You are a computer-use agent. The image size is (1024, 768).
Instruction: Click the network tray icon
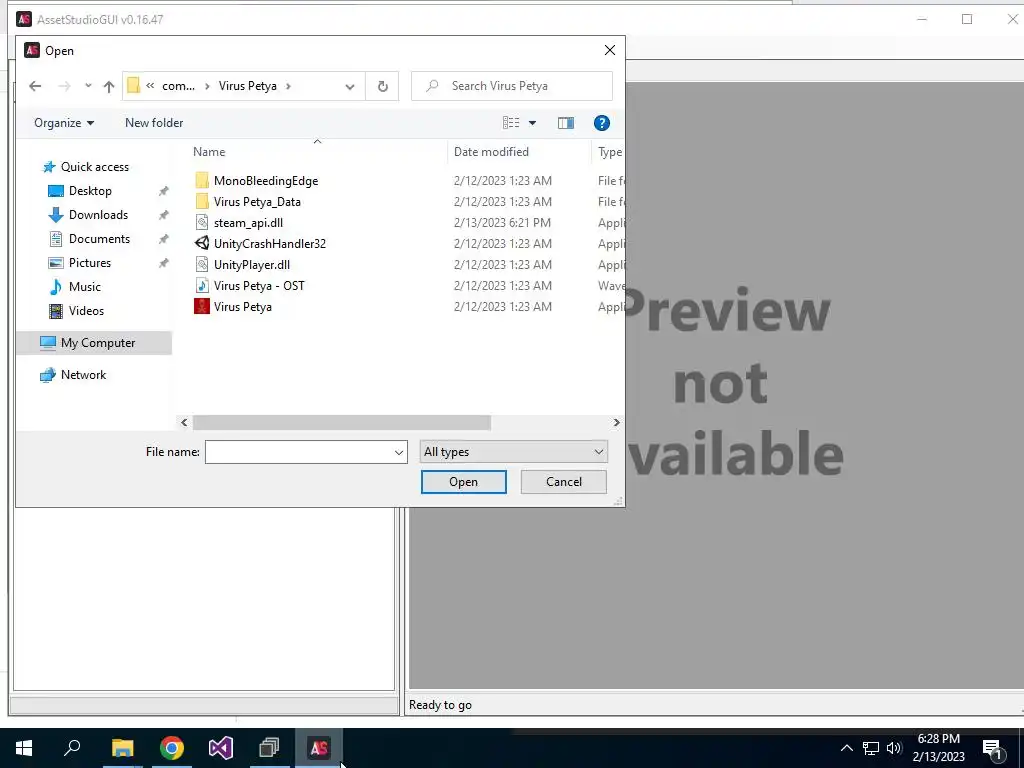click(871, 748)
